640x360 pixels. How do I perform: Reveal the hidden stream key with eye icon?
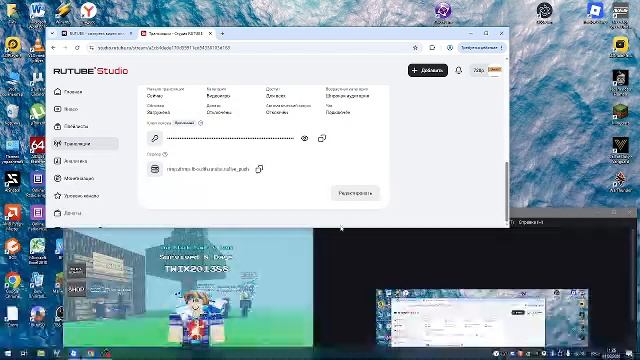(x=304, y=138)
